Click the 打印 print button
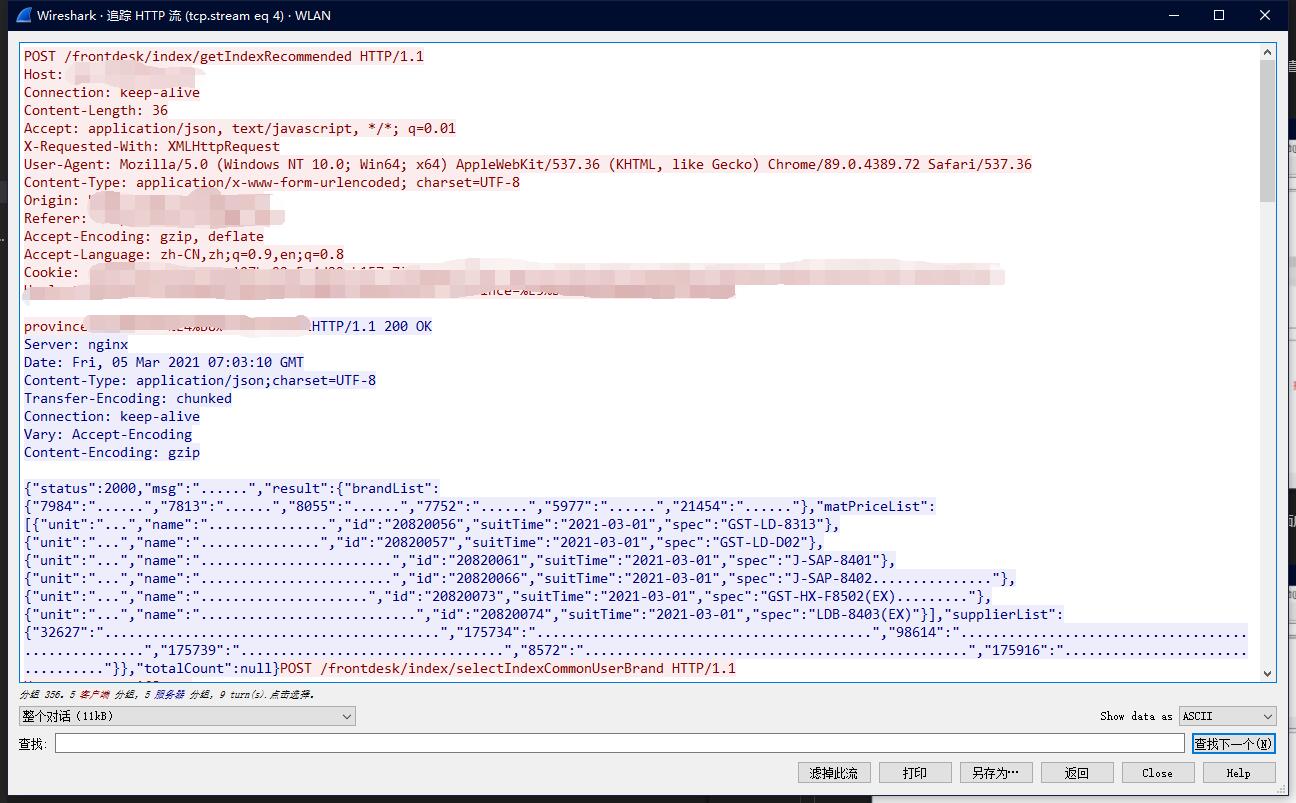This screenshot has width=1296, height=803. [x=915, y=773]
